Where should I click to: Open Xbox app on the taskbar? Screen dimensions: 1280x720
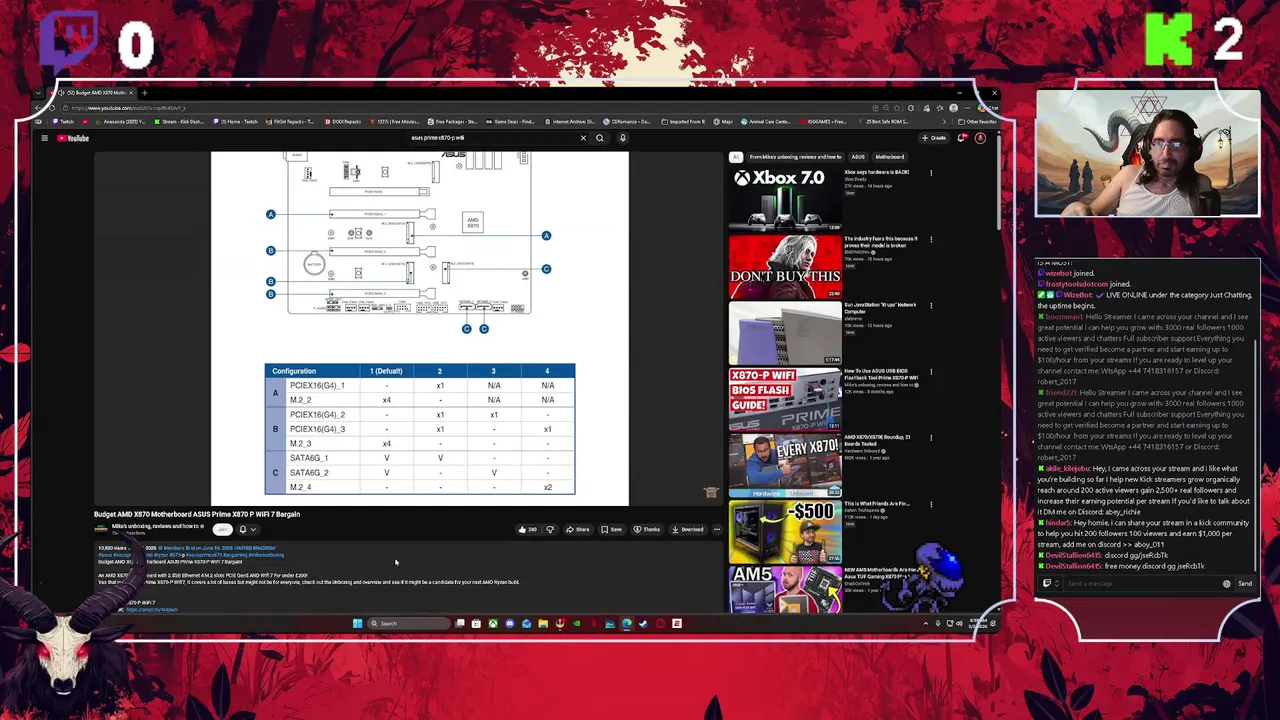(493, 623)
